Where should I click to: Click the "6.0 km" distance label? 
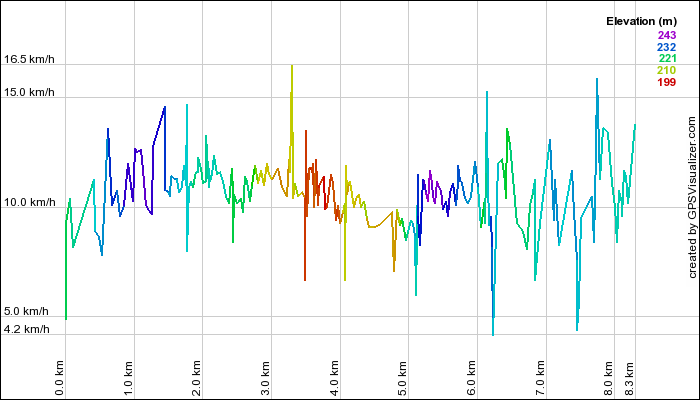coord(471,378)
